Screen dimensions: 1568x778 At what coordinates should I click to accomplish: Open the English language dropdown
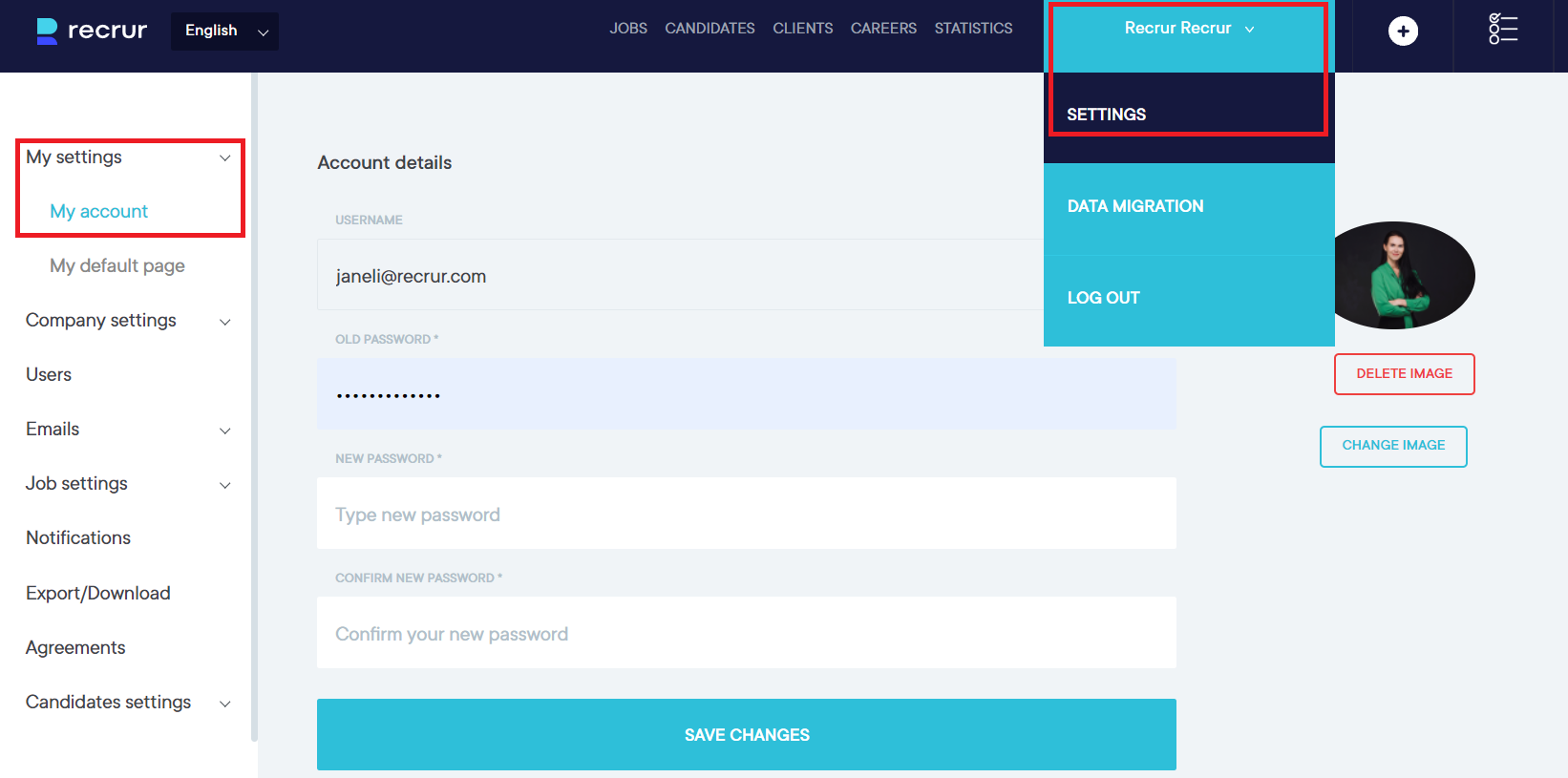(x=225, y=32)
